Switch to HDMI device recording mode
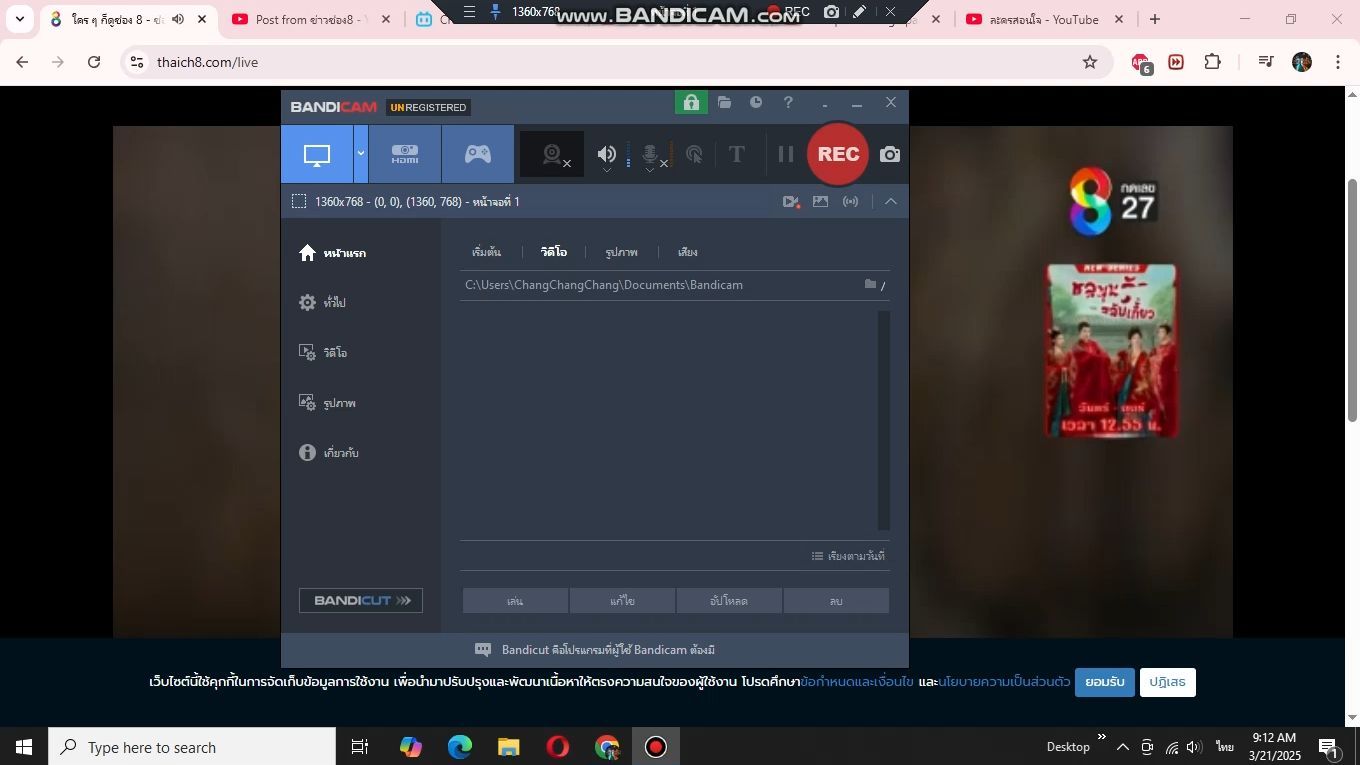Viewport: 1360px width, 765px height. [405, 155]
